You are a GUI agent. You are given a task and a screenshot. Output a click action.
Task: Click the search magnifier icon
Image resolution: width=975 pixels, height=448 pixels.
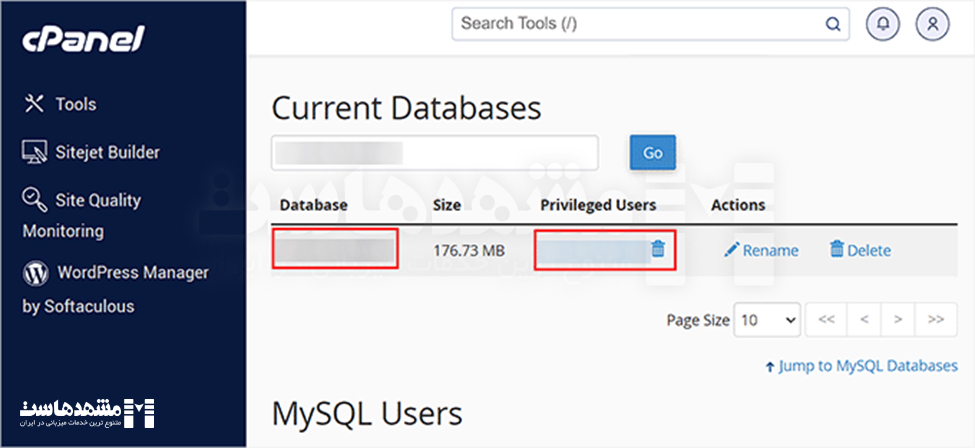tap(832, 24)
